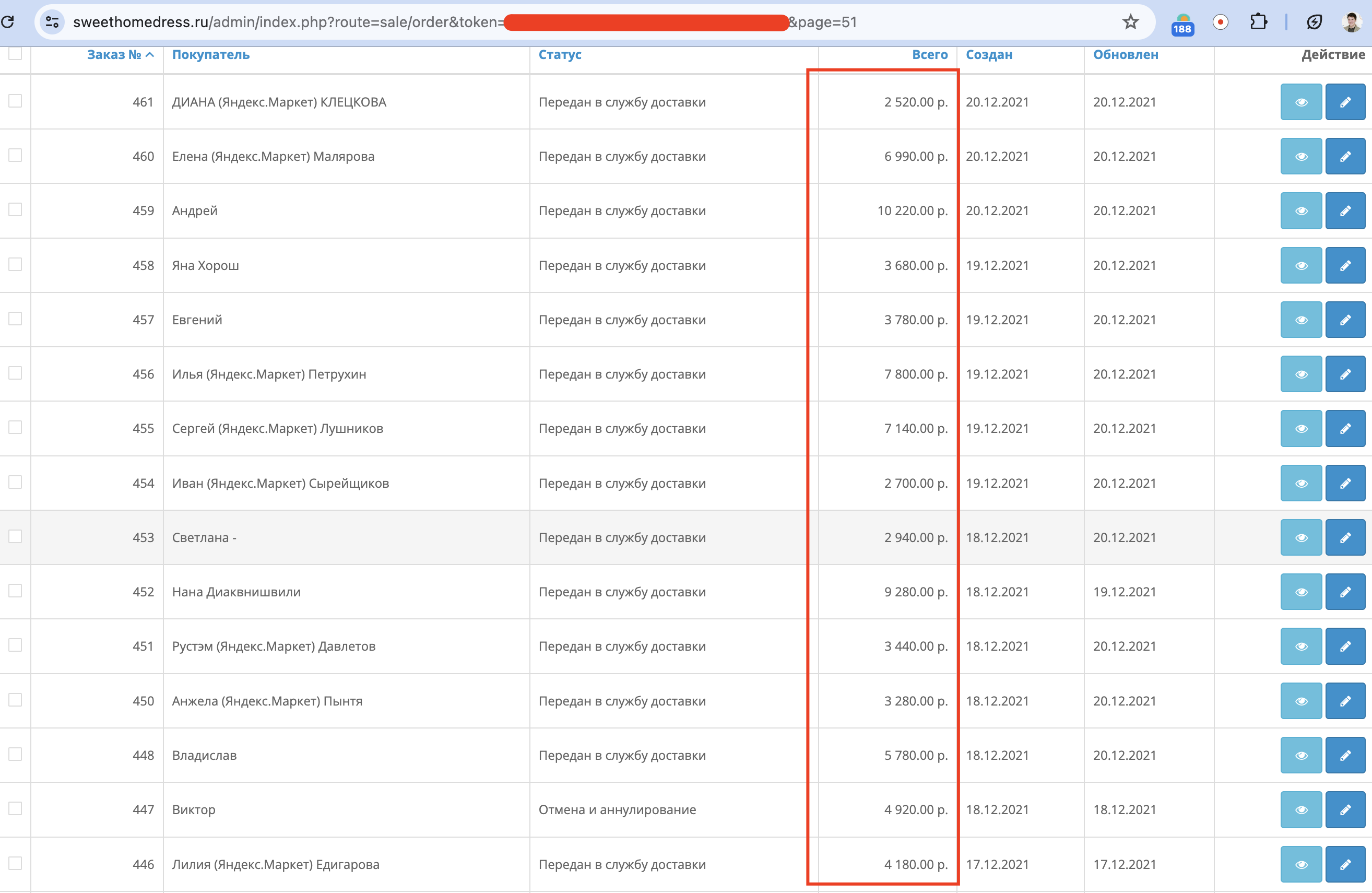Check the checkbox for order 459
This screenshot has height=893, width=1372.
(x=15, y=209)
